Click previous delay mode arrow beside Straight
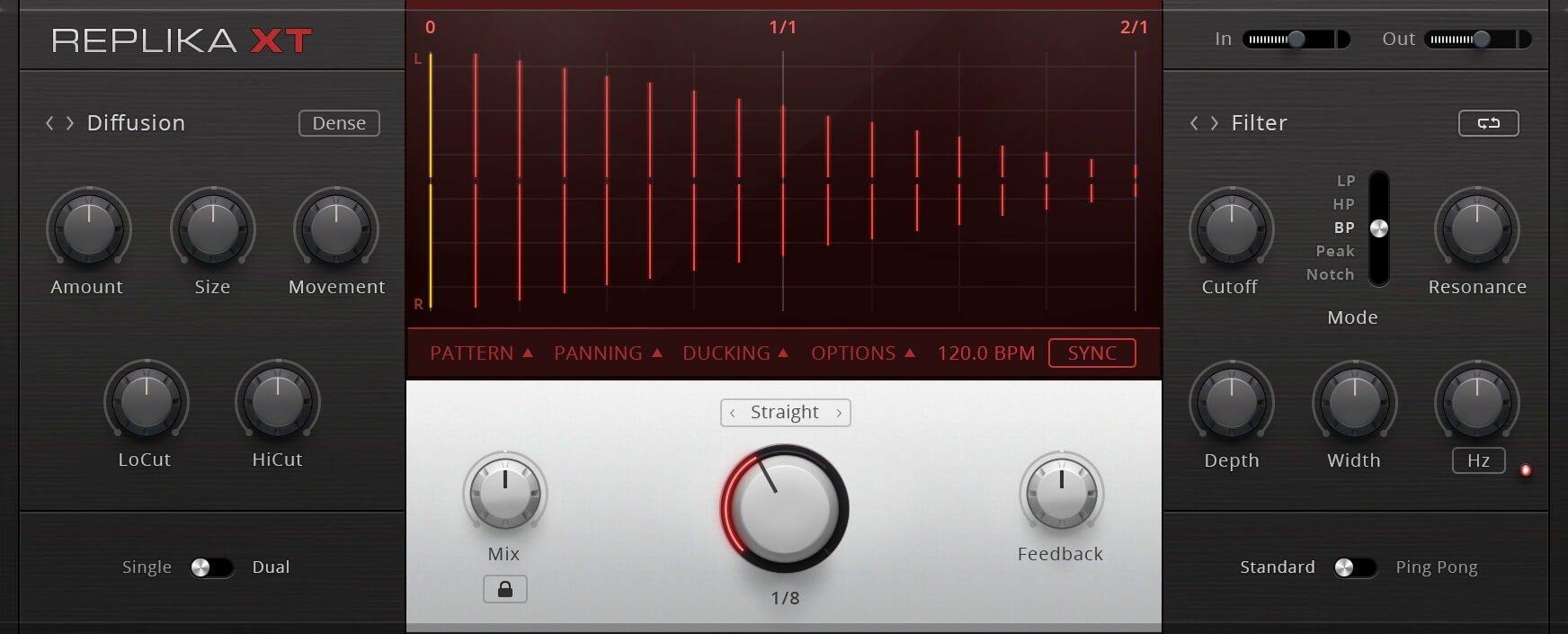This screenshot has width=1568, height=634. point(733,413)
